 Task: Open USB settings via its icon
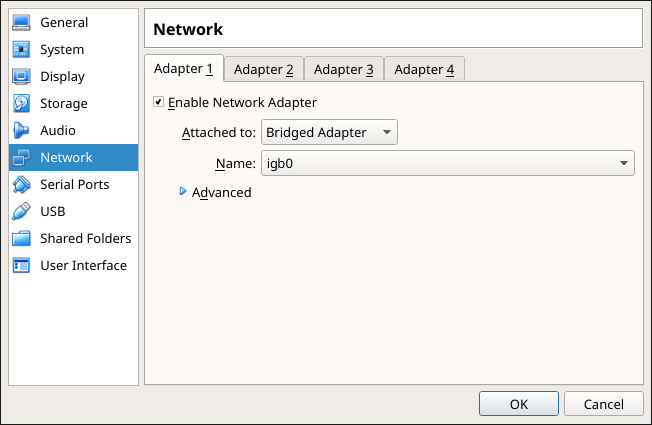22,212
